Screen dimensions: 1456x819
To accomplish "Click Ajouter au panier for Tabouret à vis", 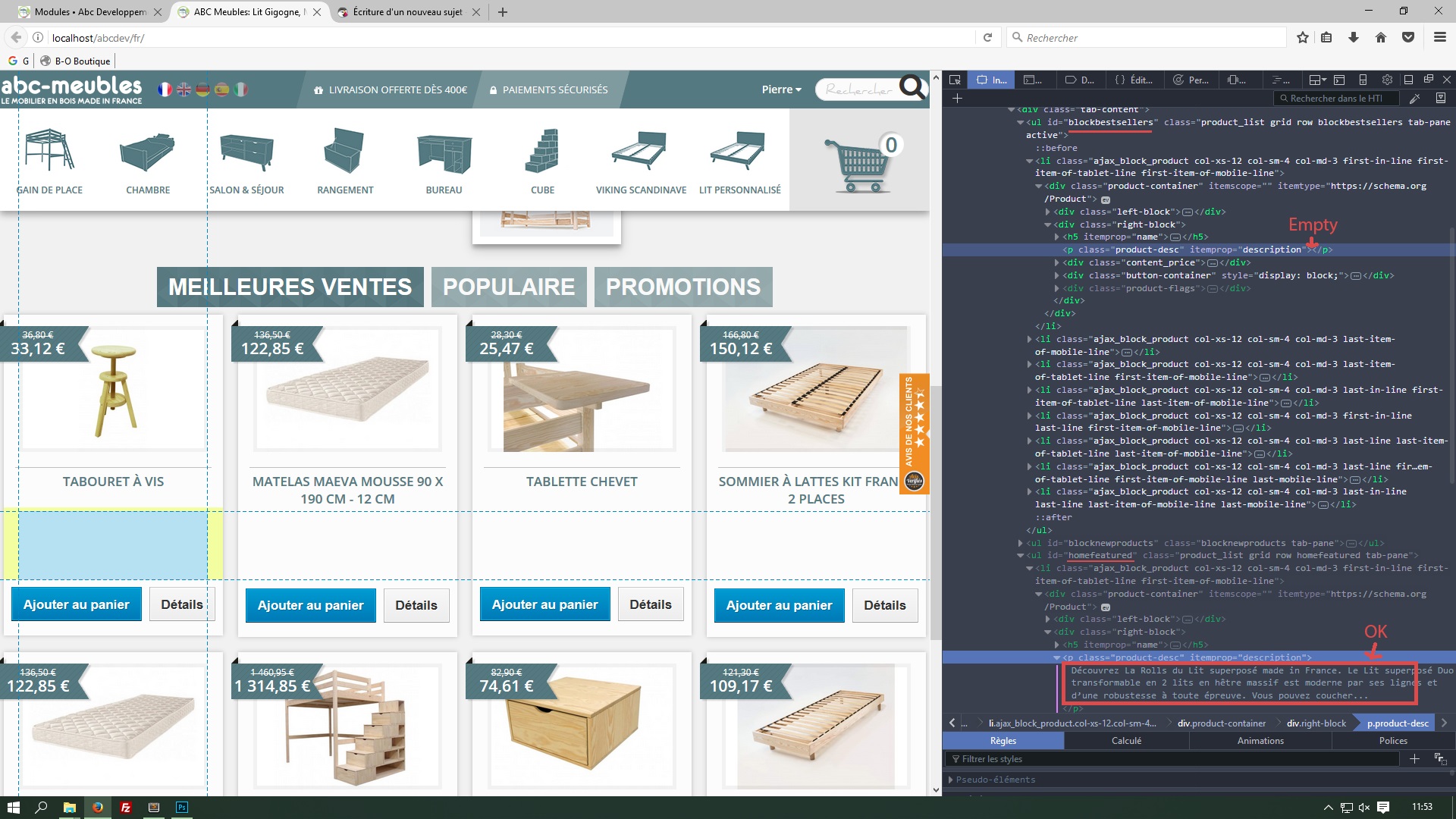I will (x=77, y=604).
